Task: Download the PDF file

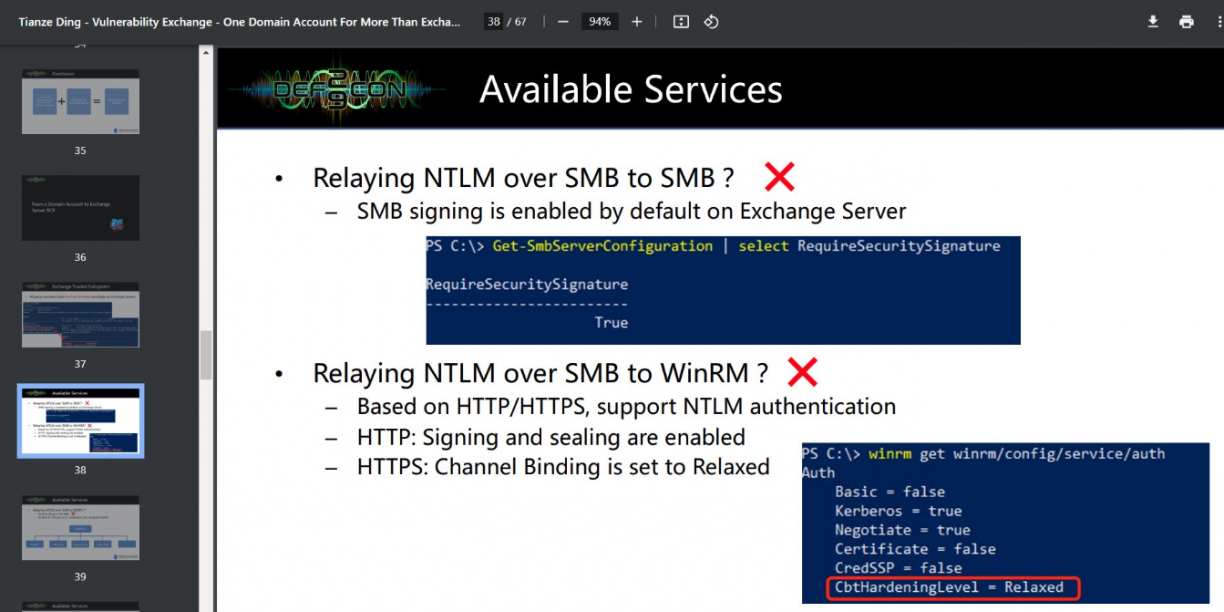Action: (x=1153, y=22)
